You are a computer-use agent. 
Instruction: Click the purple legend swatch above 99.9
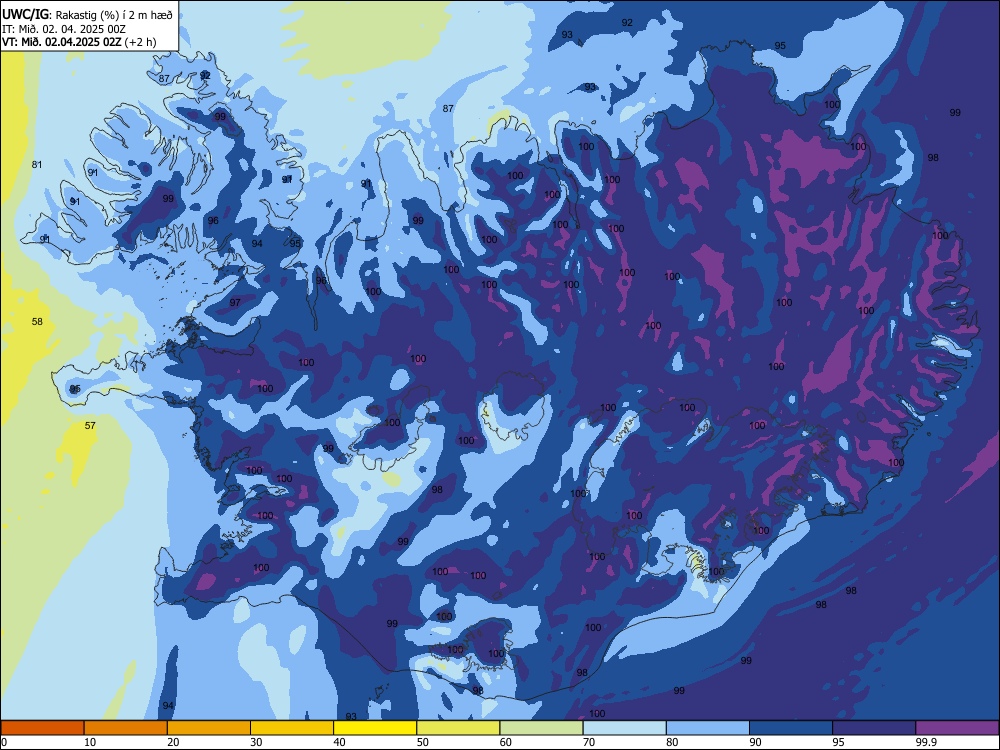coord(957,728)
